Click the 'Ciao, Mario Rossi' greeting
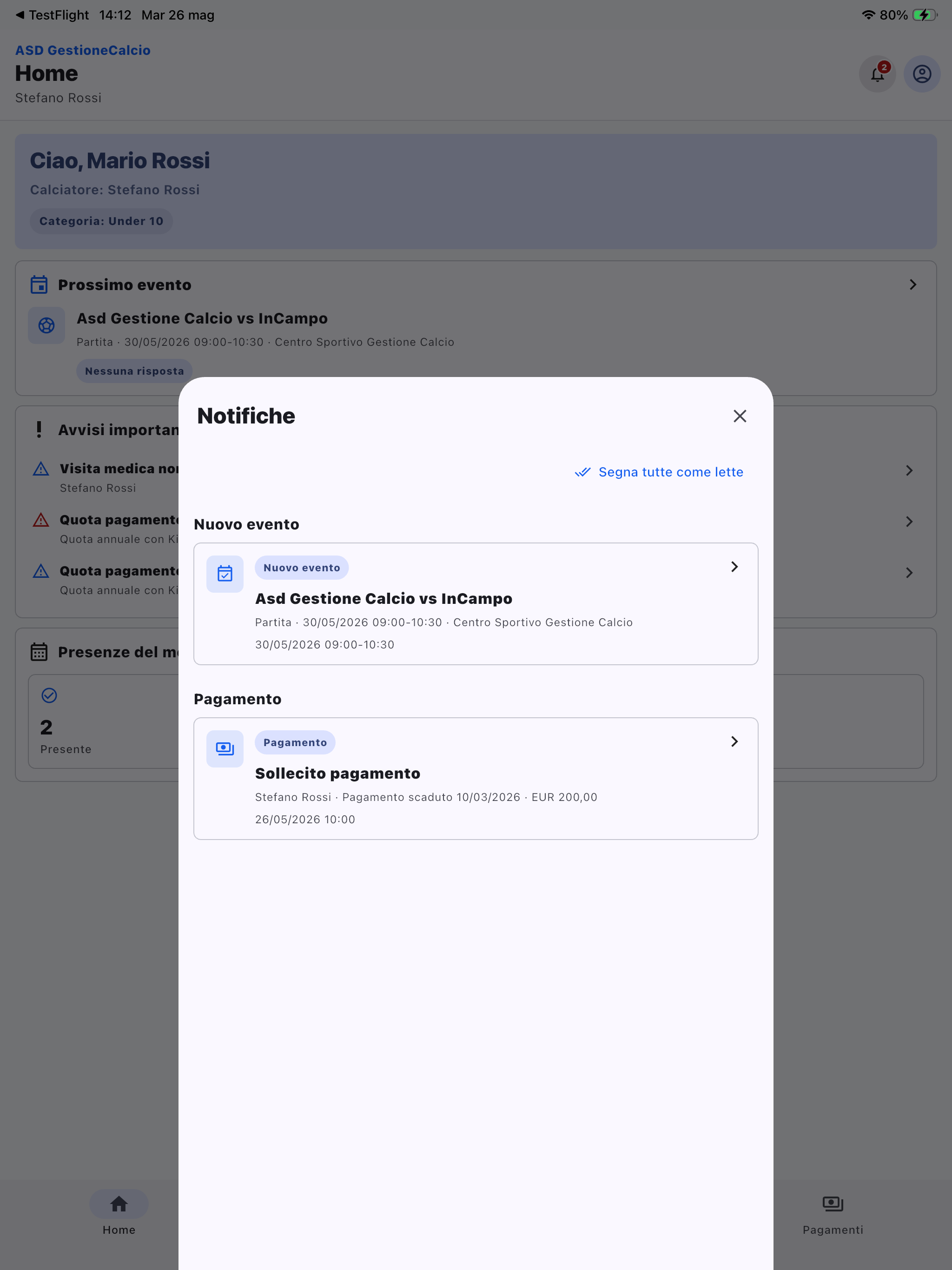 pyautogui.click(x=120, y=161)
